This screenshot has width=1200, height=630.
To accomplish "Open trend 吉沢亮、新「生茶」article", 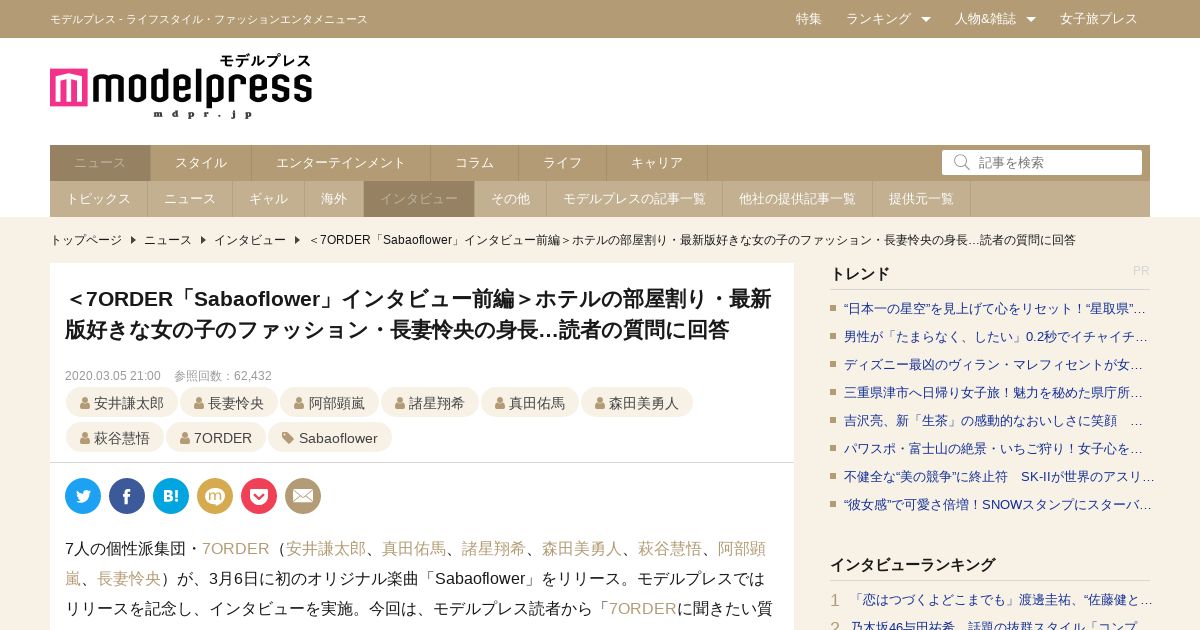I will 995,421.
